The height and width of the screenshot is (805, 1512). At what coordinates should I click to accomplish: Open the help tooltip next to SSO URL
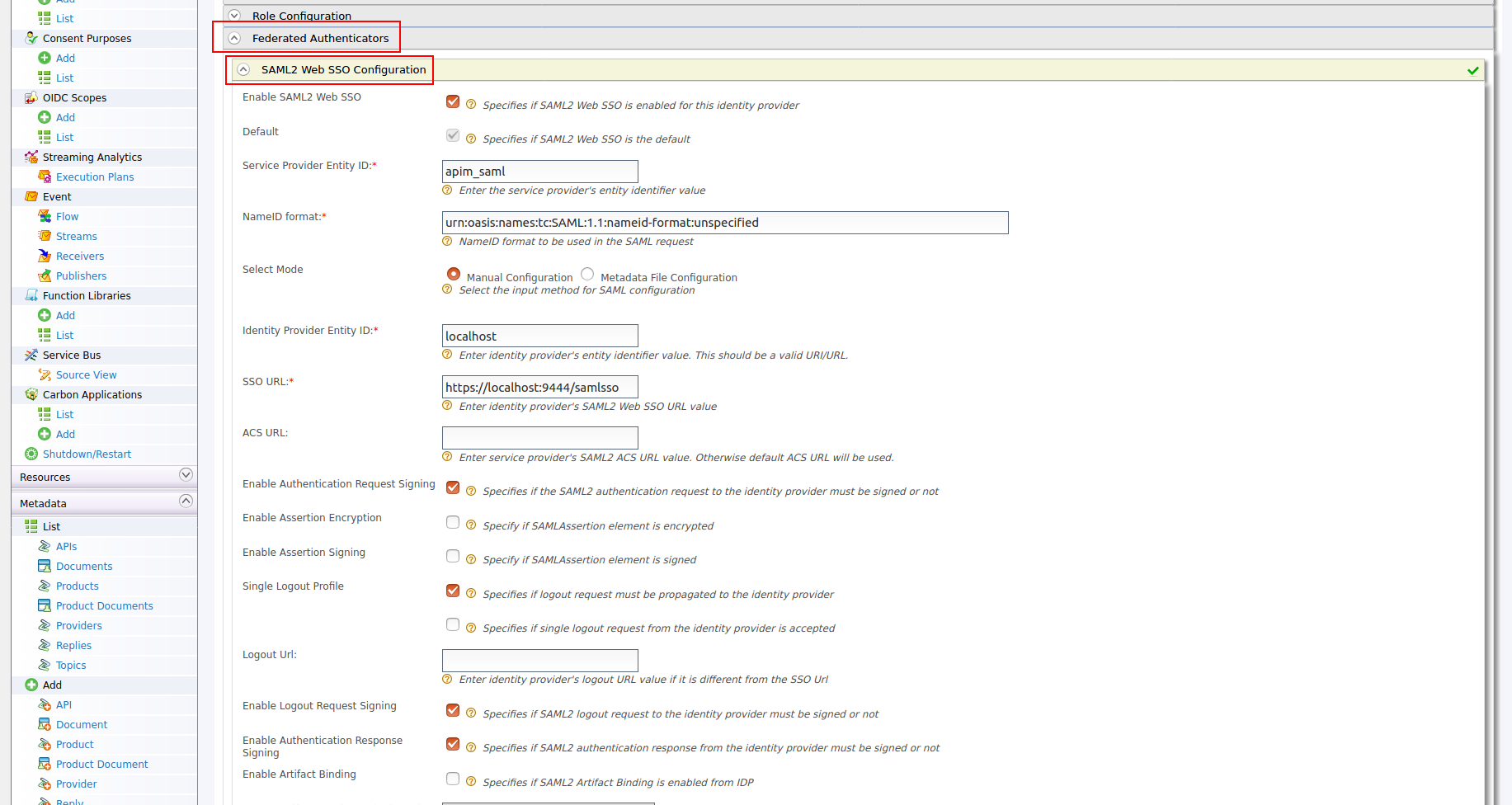click(446, 406)
